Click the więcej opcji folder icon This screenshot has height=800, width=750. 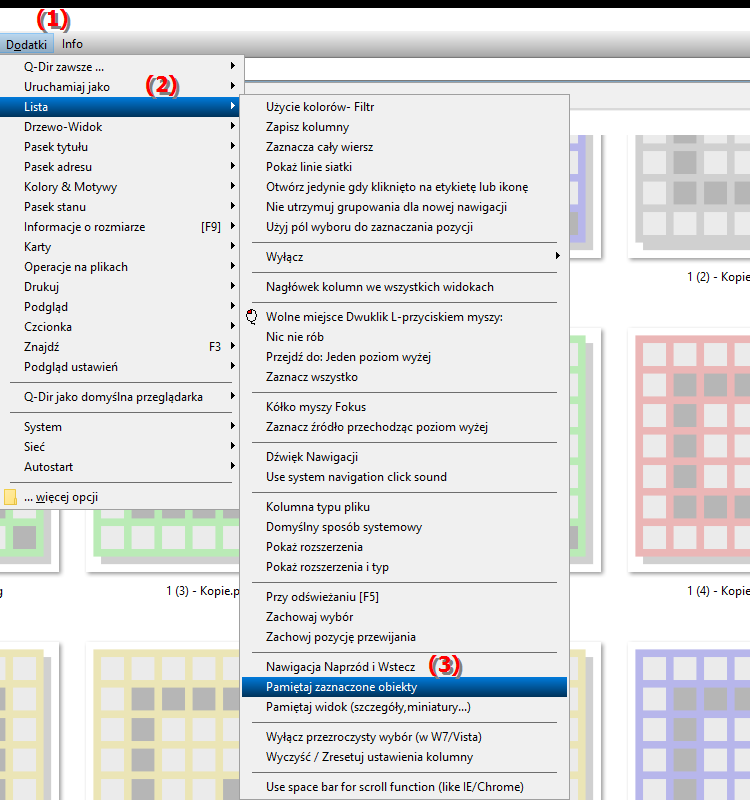(x=10, y=497)
